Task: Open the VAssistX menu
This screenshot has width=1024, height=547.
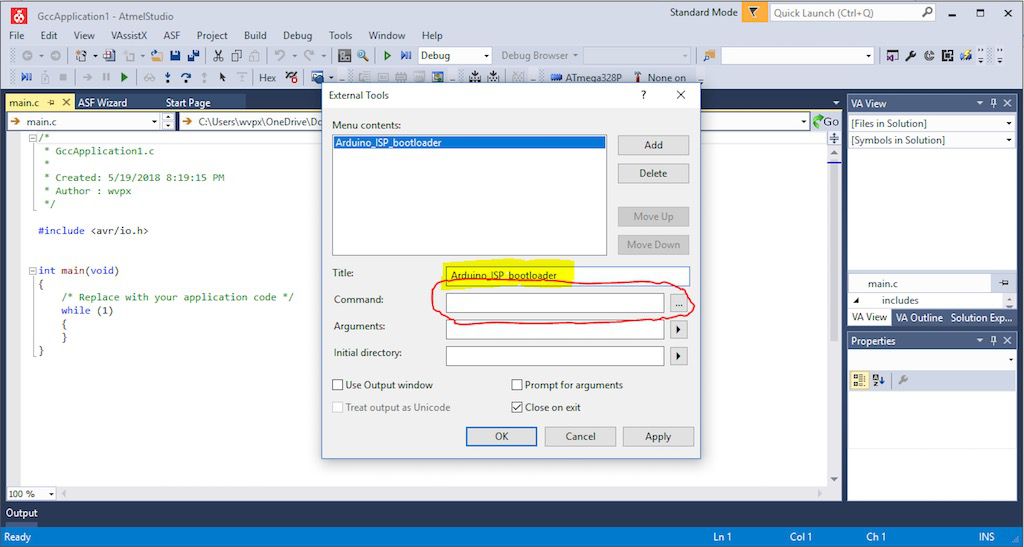Action: point(129,35)
